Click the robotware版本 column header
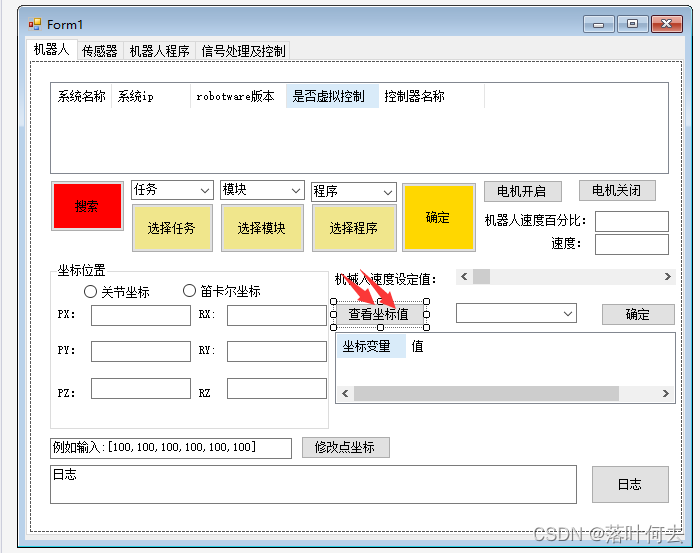The width and height of the screenshot is (700, 553). [238, 96]
